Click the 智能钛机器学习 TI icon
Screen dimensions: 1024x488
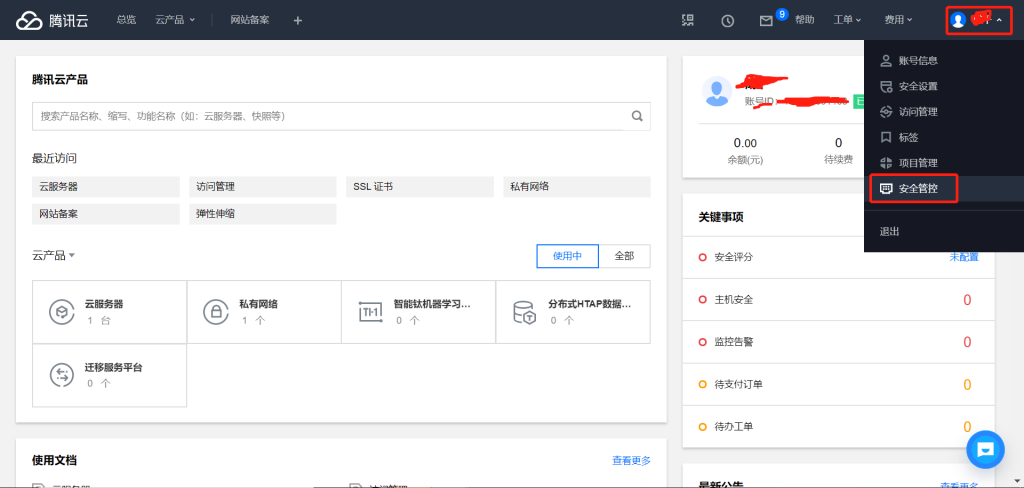(370, 312)
